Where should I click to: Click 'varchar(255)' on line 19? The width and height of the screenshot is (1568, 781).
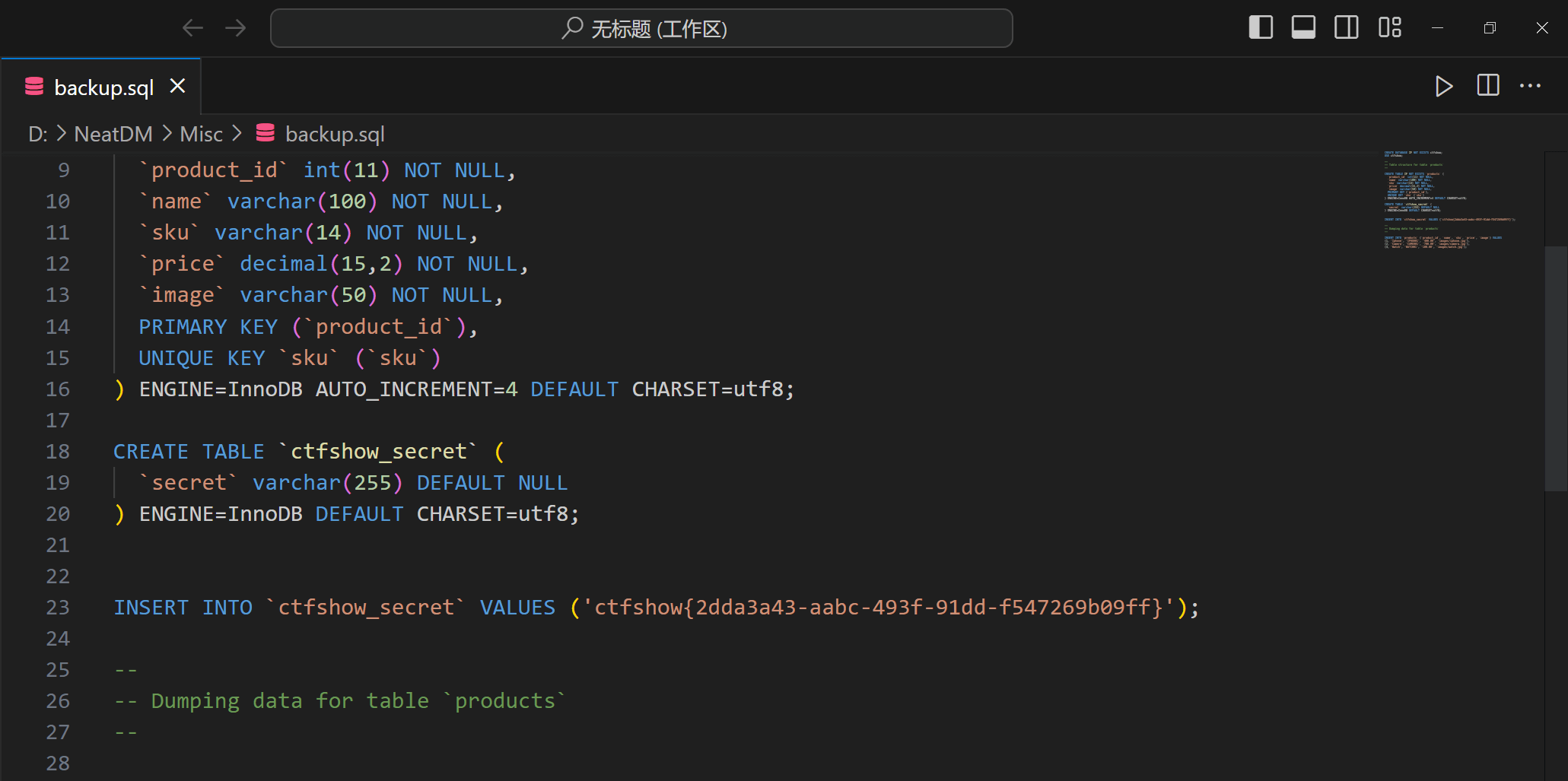point(327,483)
